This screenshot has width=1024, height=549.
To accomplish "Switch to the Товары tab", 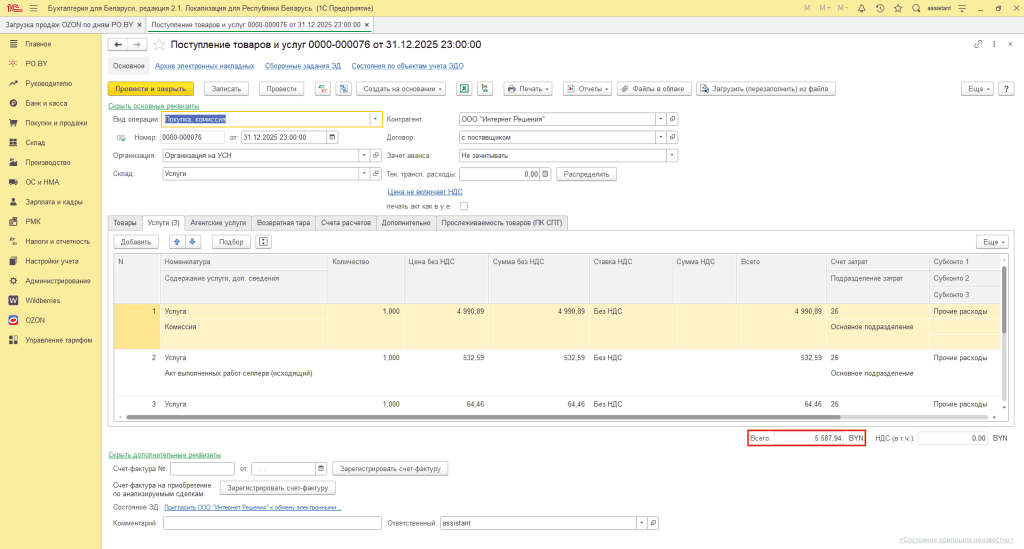I will pos(125,223).
